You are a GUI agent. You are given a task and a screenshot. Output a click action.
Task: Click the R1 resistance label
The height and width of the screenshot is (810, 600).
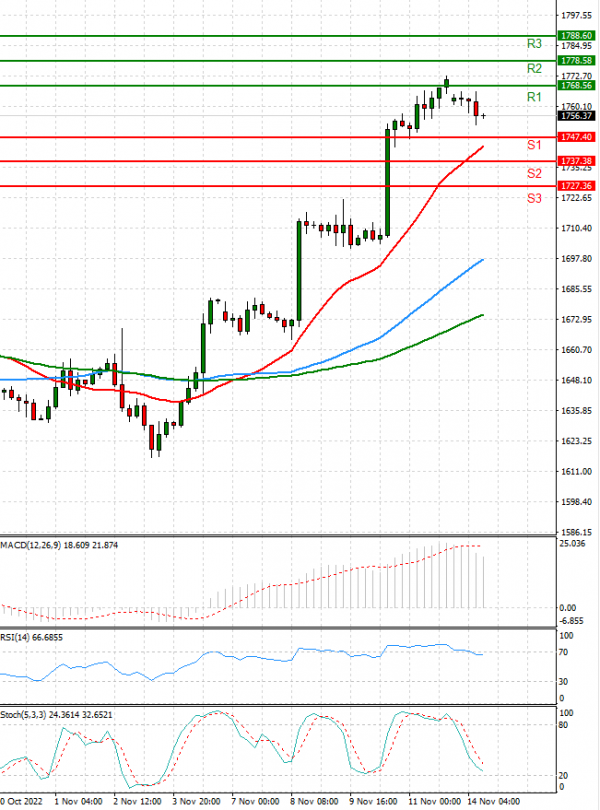click(534, 97)
